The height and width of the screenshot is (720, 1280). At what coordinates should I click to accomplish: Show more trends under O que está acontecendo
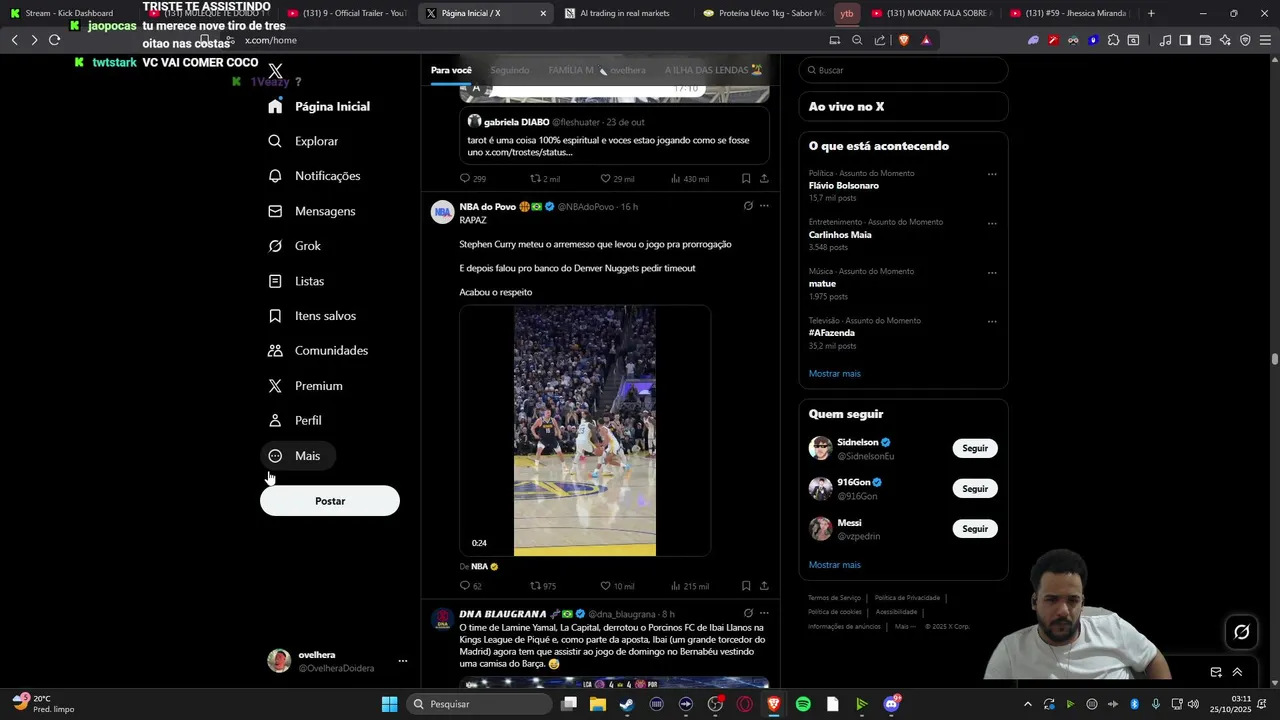(x=835, y=374)
